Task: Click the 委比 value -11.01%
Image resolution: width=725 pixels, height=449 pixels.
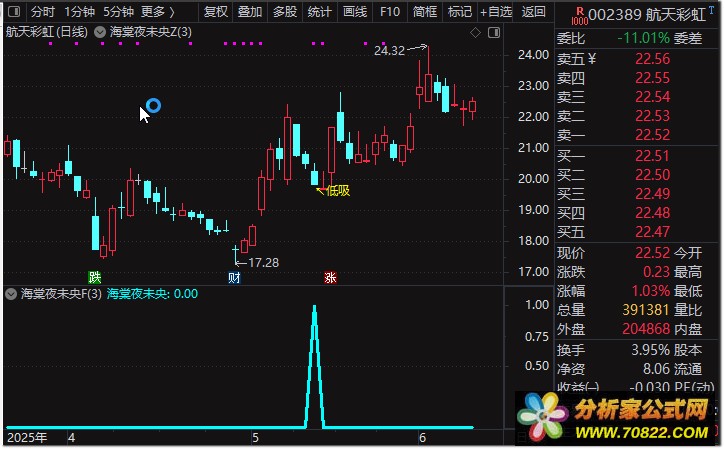Action: (644, 38)
